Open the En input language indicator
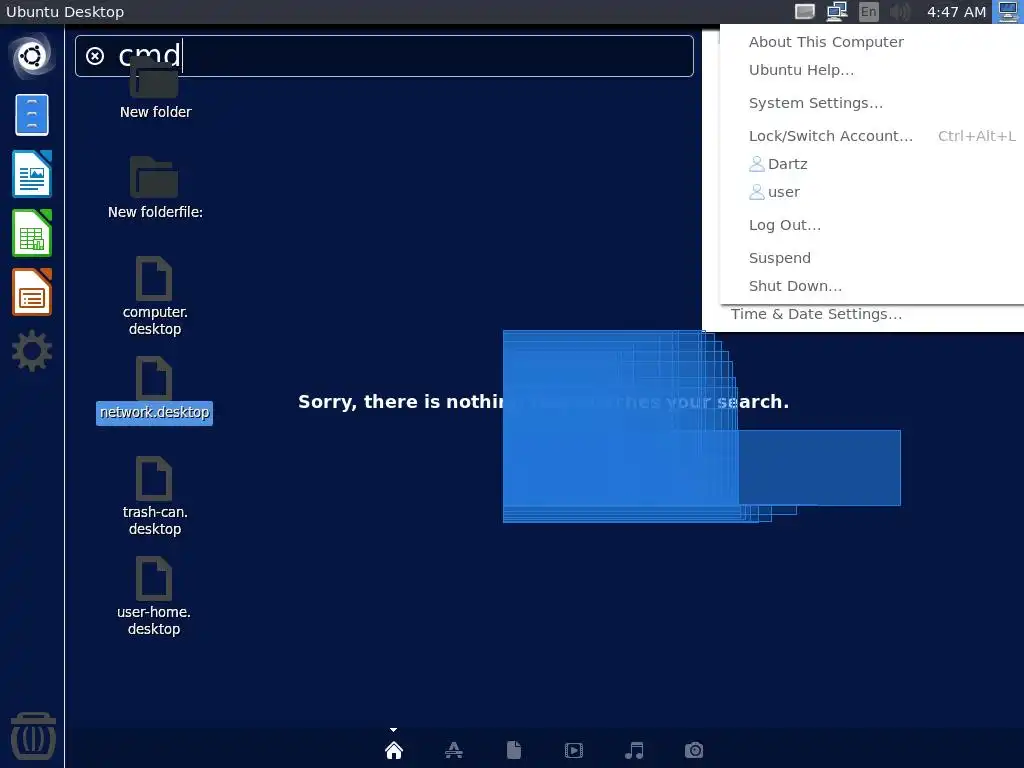This screenshot has width=1024, height=768. 869,12
